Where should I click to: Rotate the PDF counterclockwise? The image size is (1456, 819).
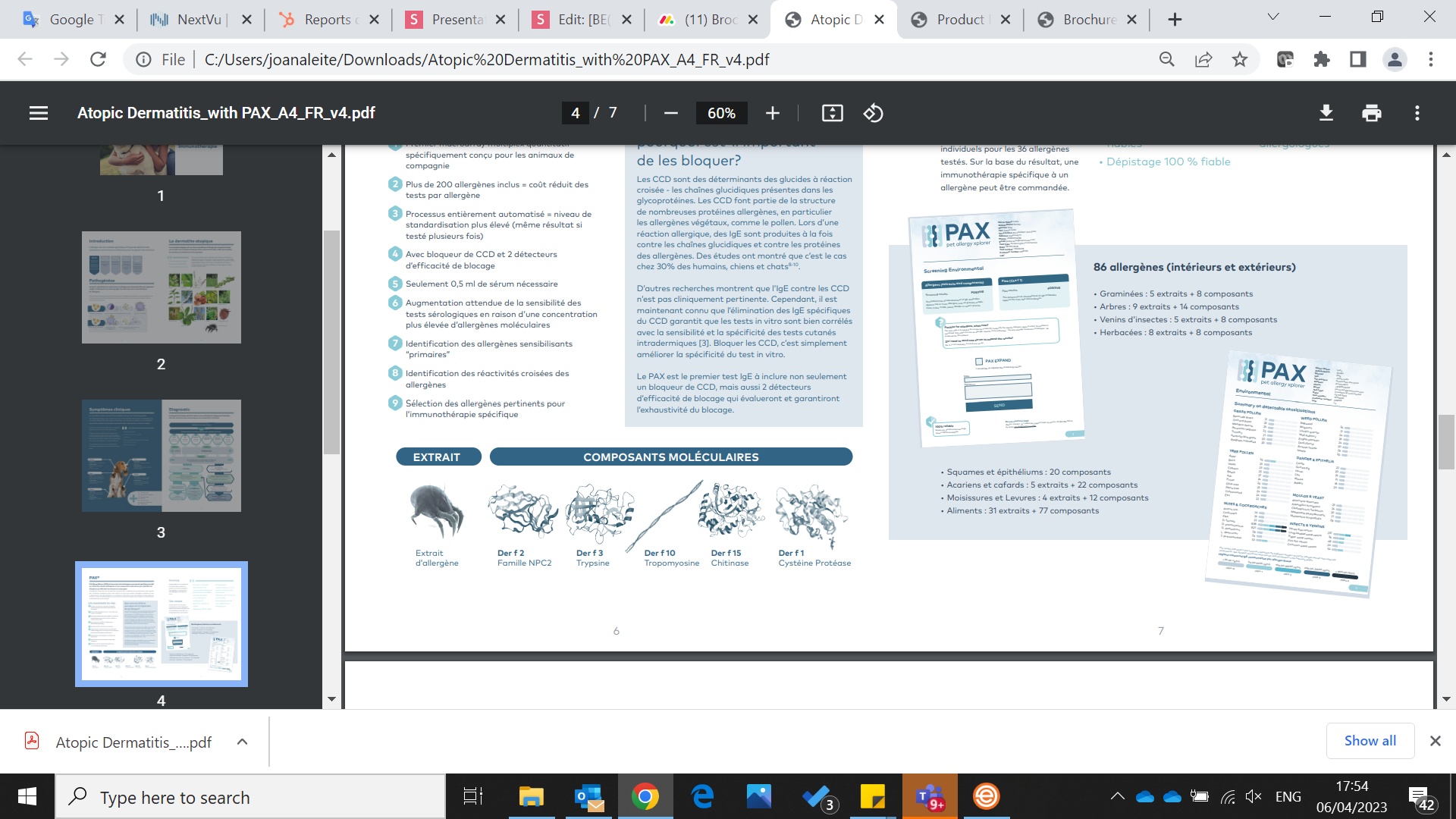pyautogui.click(x=873, y=113)
